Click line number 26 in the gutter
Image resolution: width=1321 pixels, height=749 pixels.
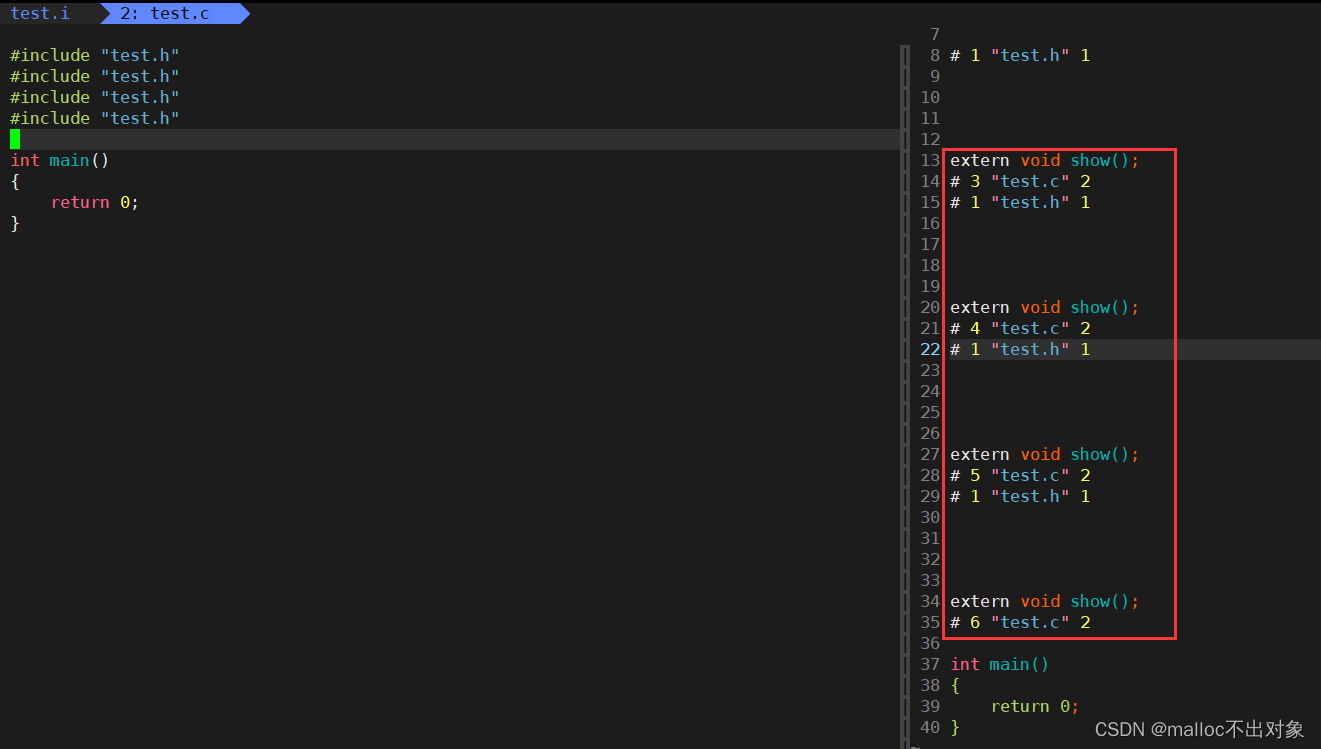click(x=930, y=433)
